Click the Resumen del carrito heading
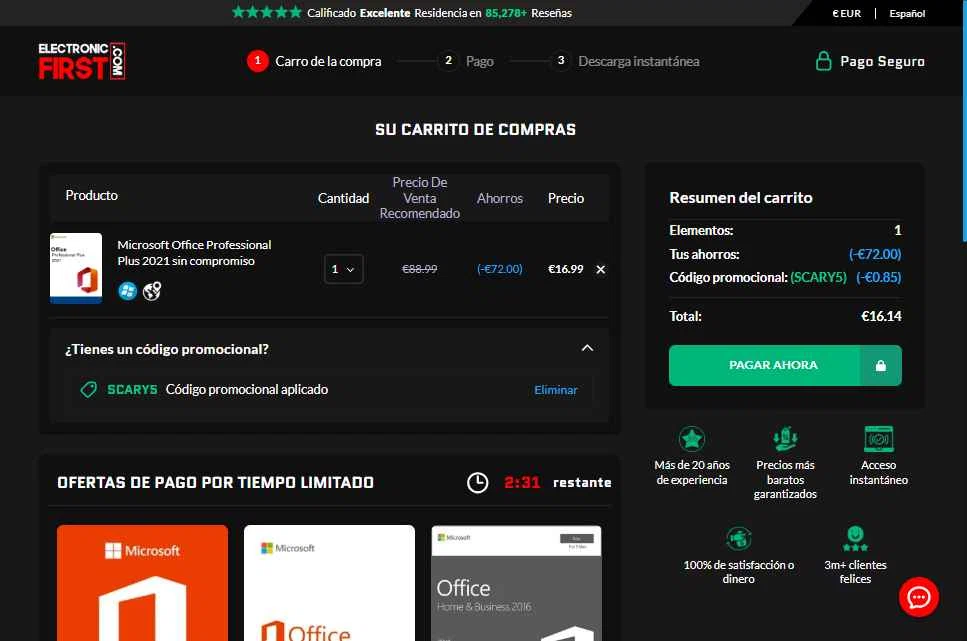967x641 pixels. pos(741,198)
